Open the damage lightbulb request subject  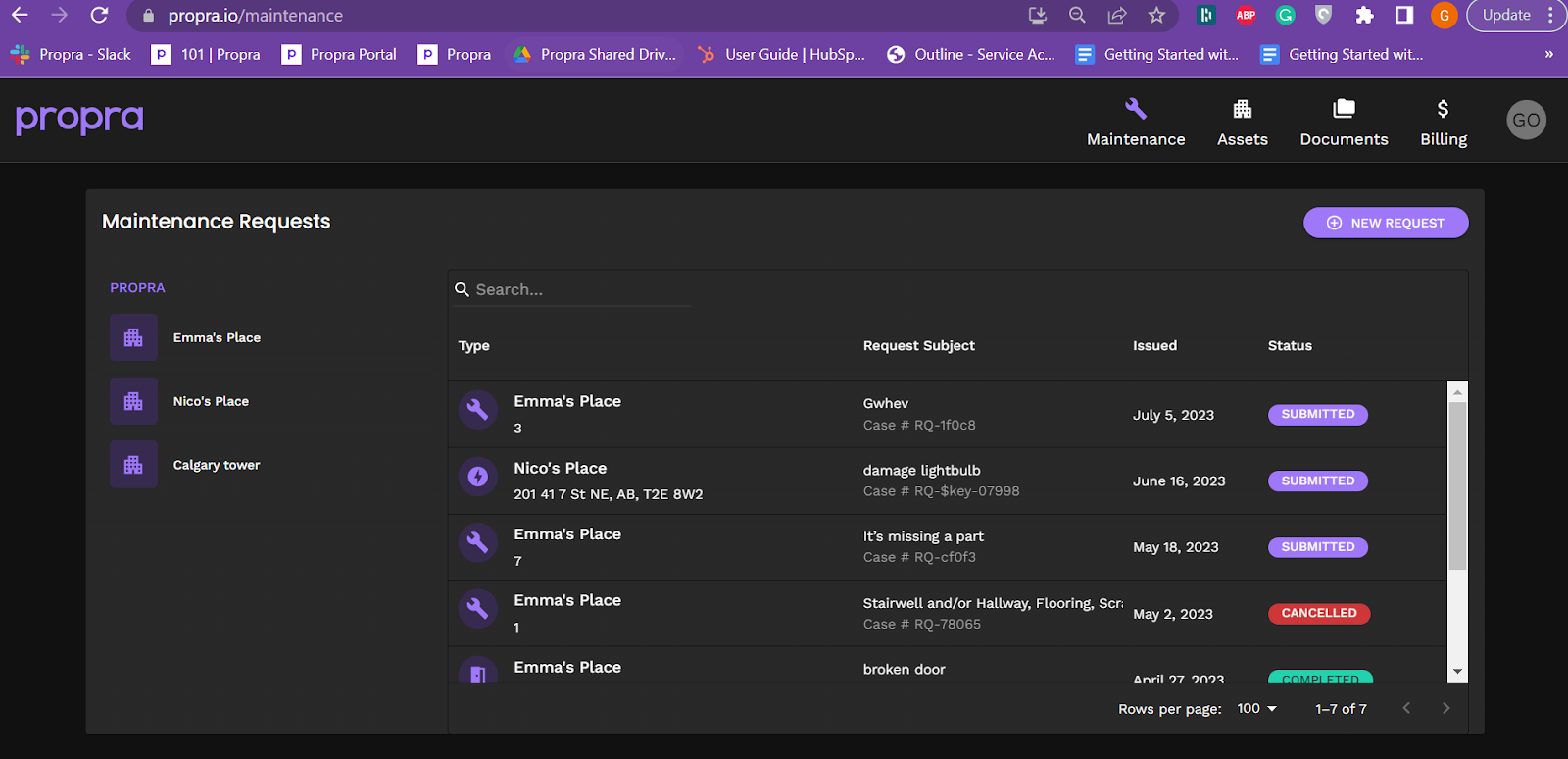coord(921,470)
